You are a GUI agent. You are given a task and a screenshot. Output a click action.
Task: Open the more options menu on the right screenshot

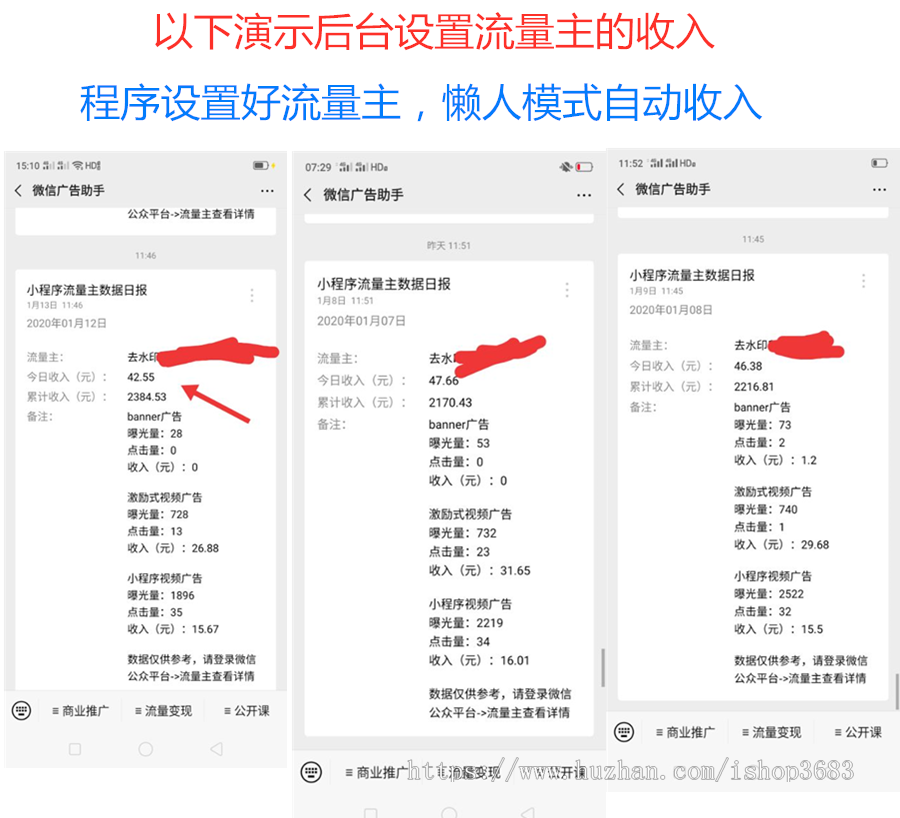879,190
